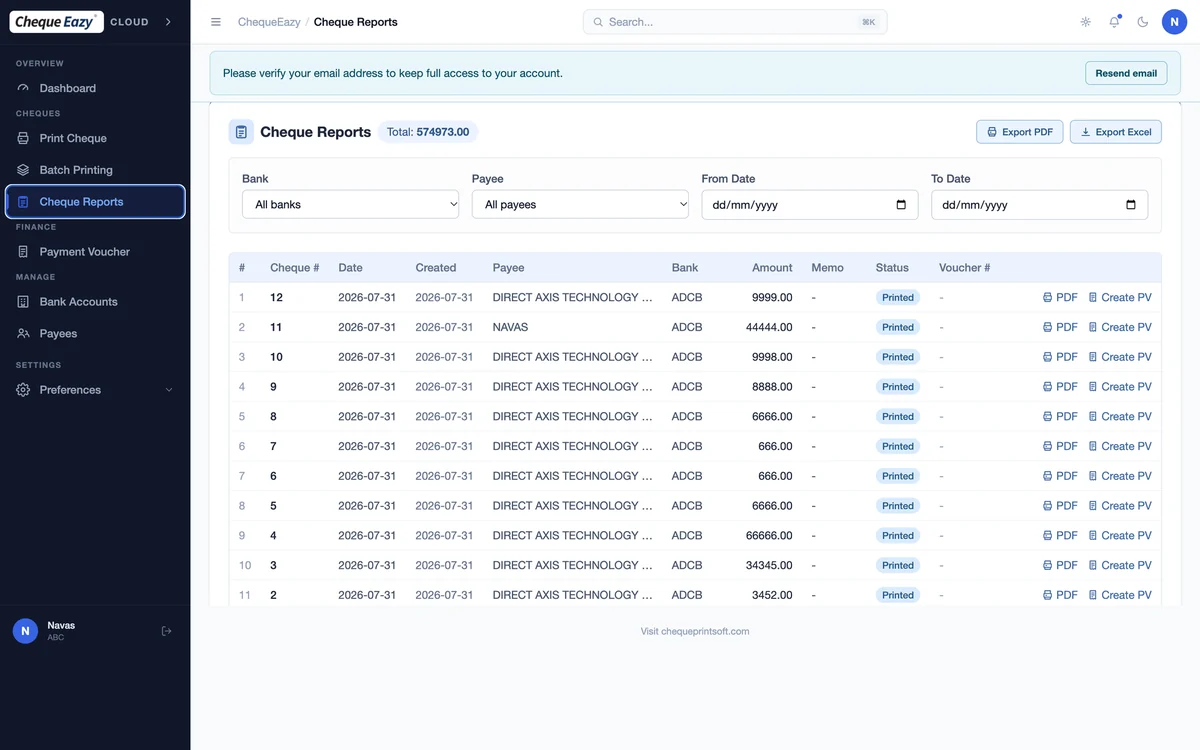Click the Export Excel button
Screen dimensions: 1200x750
point(1116,132)
